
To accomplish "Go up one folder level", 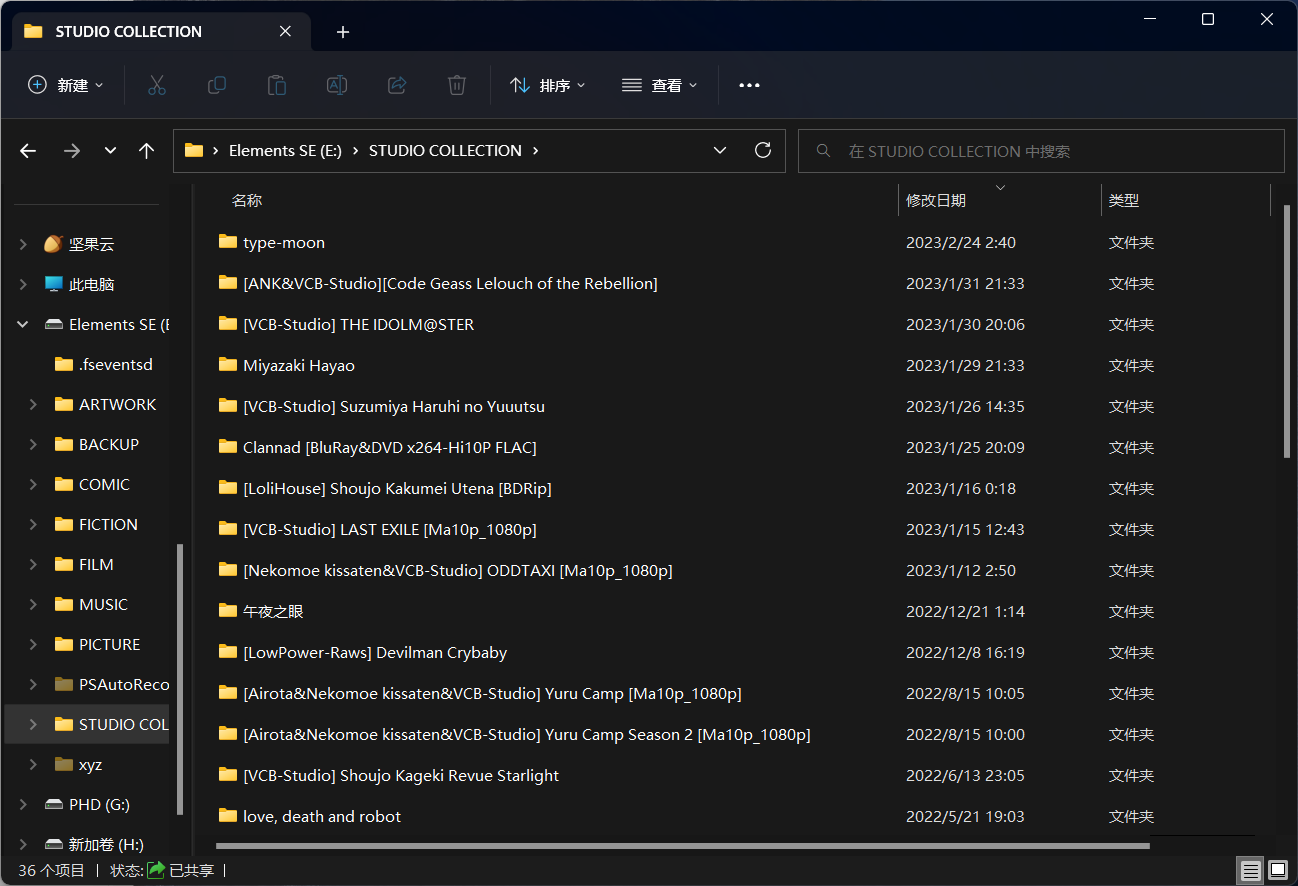I will pyautogui.click(x=147, y=151).
